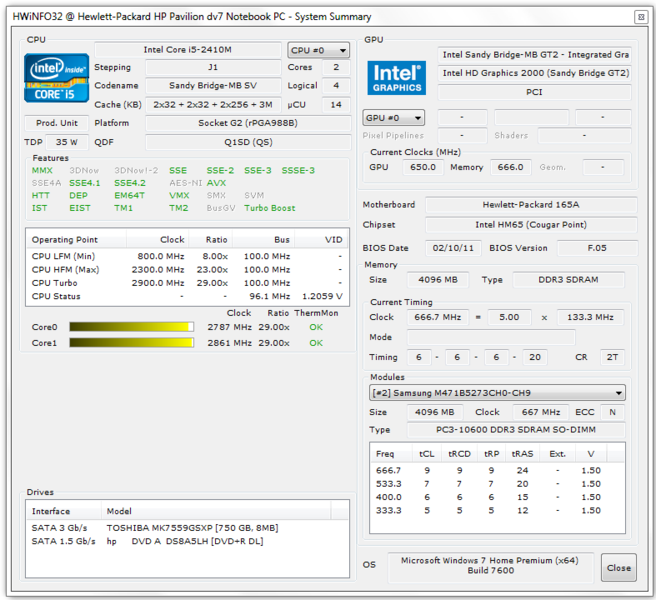Click the Sandy Bridge-MB SV codename field
Screen dimensions: 656x600
coord(213,85)
